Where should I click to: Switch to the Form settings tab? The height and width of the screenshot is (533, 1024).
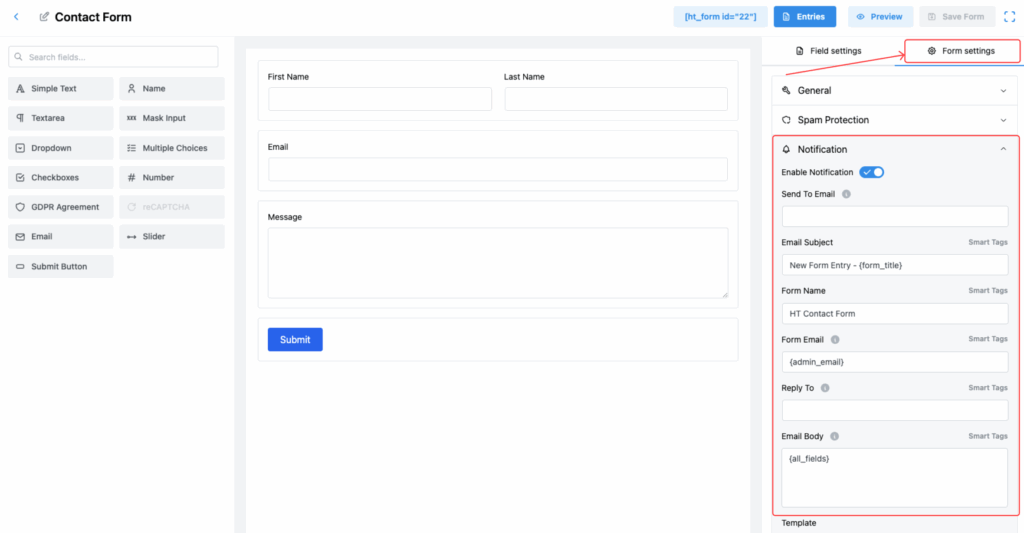[962, 51]
